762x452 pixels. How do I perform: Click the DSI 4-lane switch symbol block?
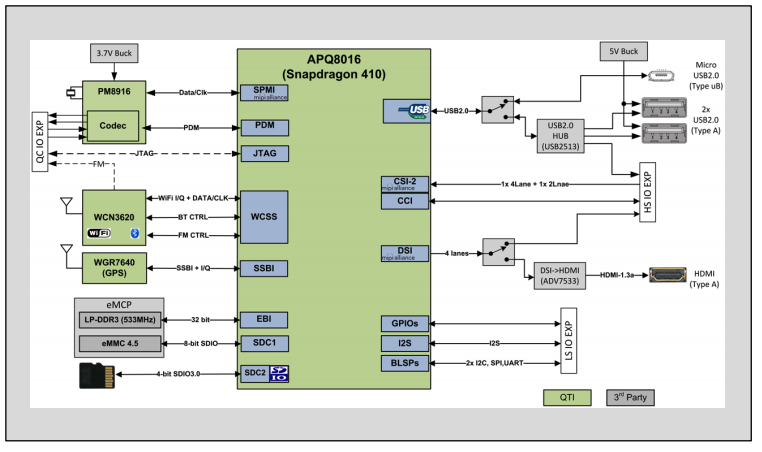[x=499, y=252]
